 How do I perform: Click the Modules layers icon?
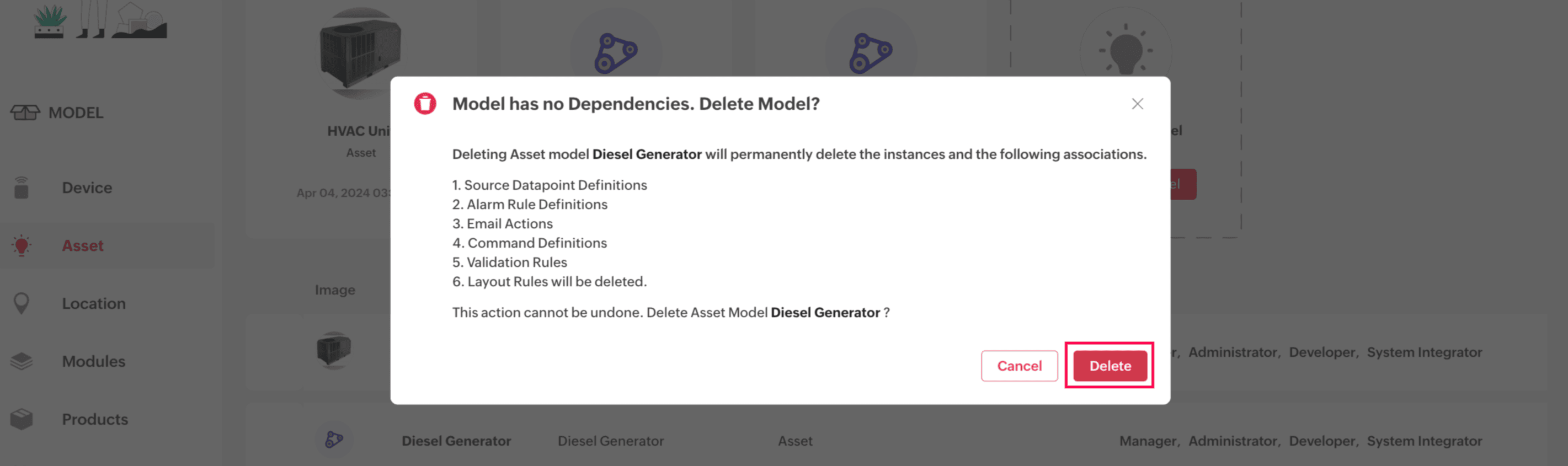[x=22, y=361]
